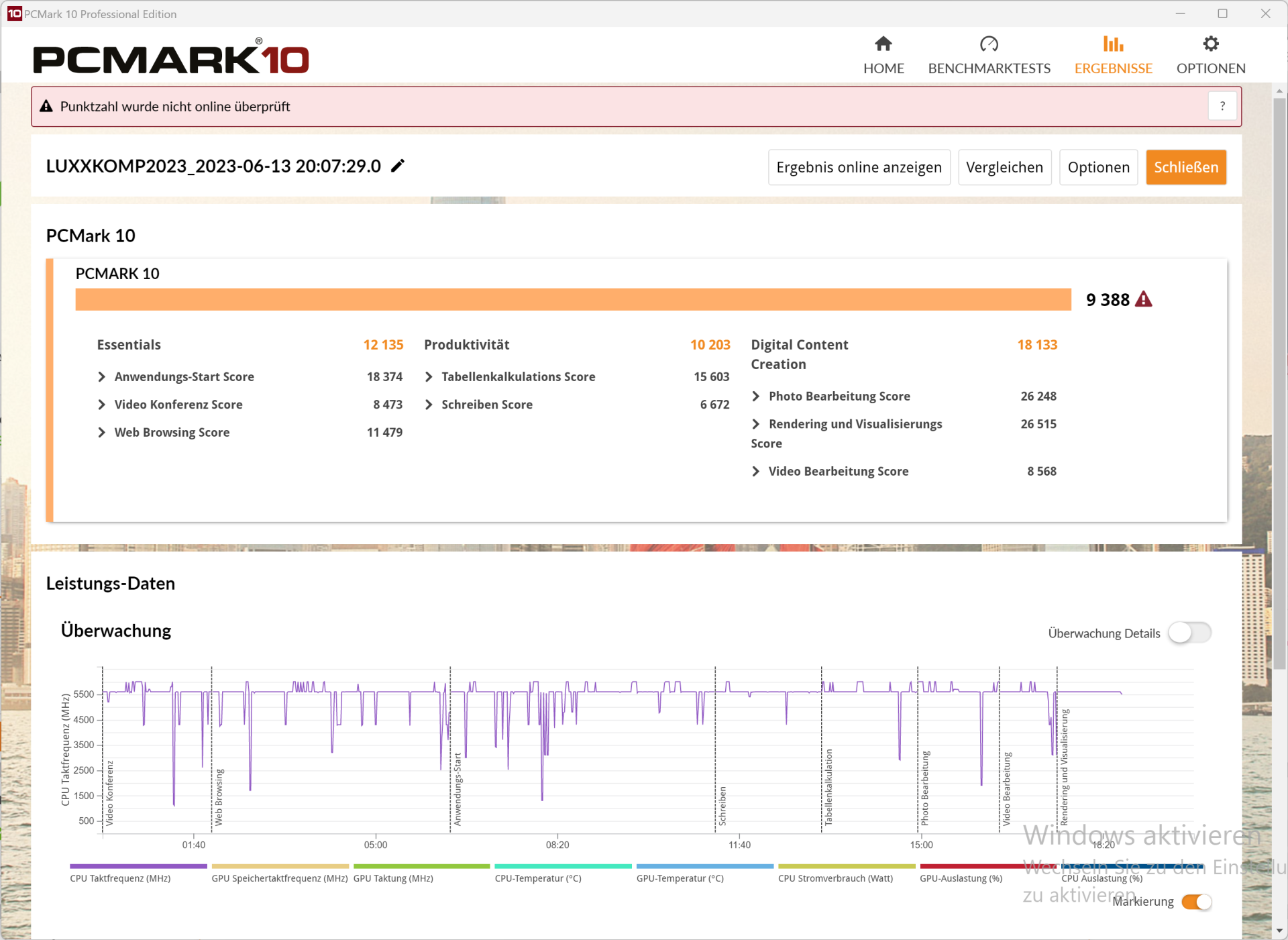Click the CPU Stromverbrauch legend swatch

tap(846, 866)
